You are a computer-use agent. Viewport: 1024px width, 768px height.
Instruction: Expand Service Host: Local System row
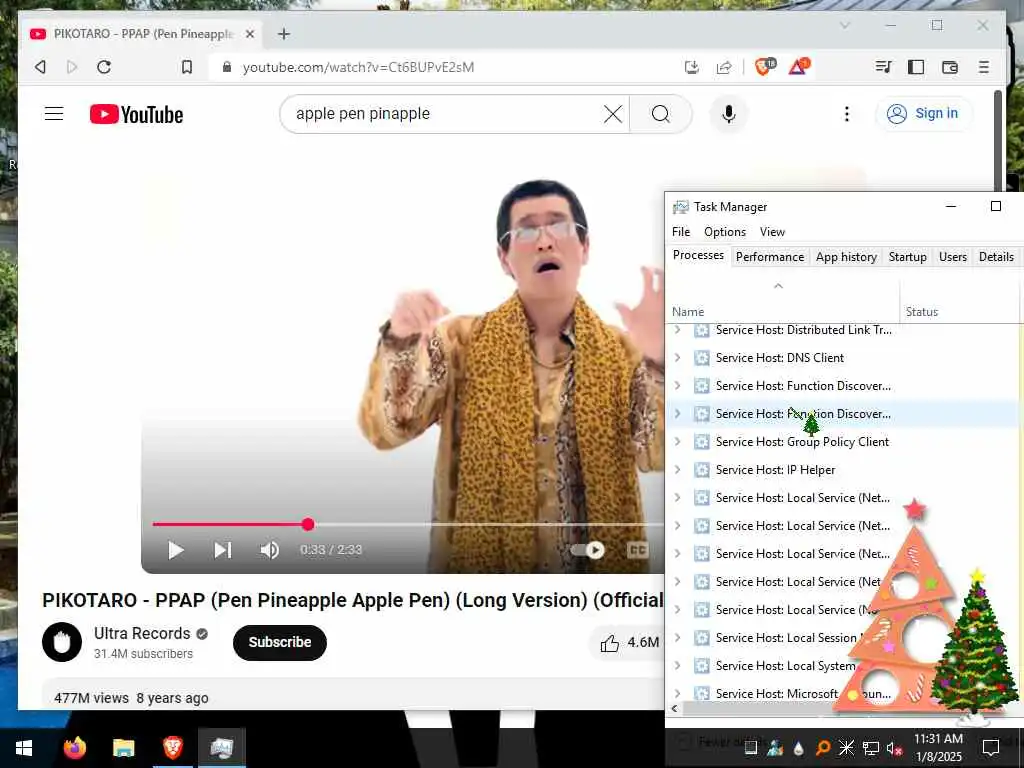pos(677,665)
